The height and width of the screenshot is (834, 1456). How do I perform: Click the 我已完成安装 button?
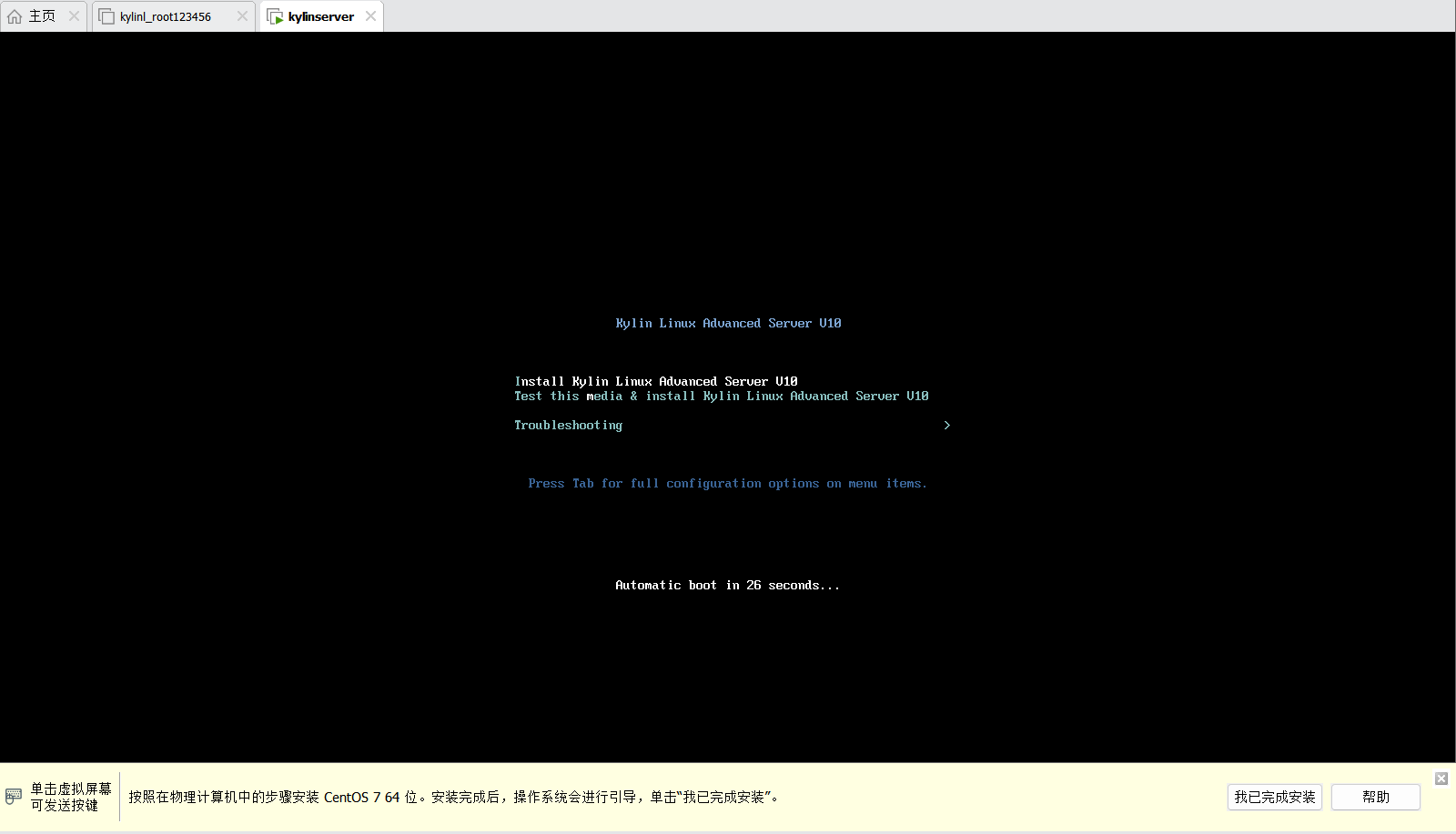pos(1274,797)
